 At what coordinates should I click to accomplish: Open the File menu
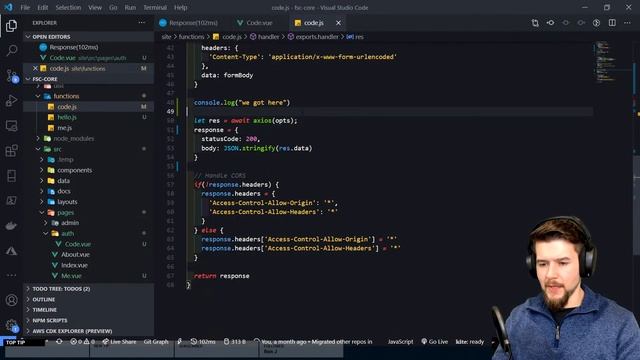[25, 7]
